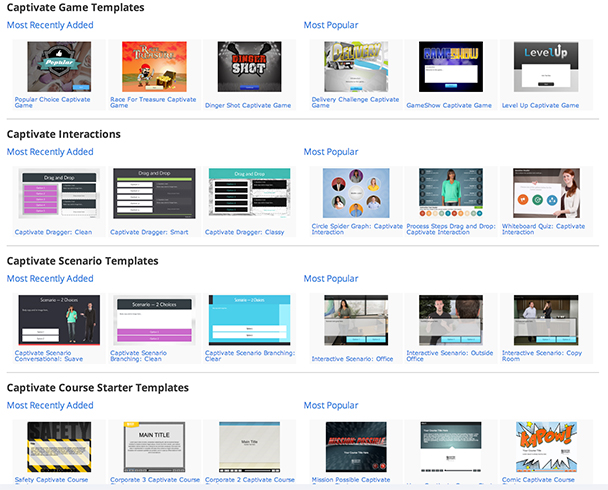Viewport: 608px width, 490px height.
Task: Click the Comic Captivate Course thumbnail
Action: 546,447
